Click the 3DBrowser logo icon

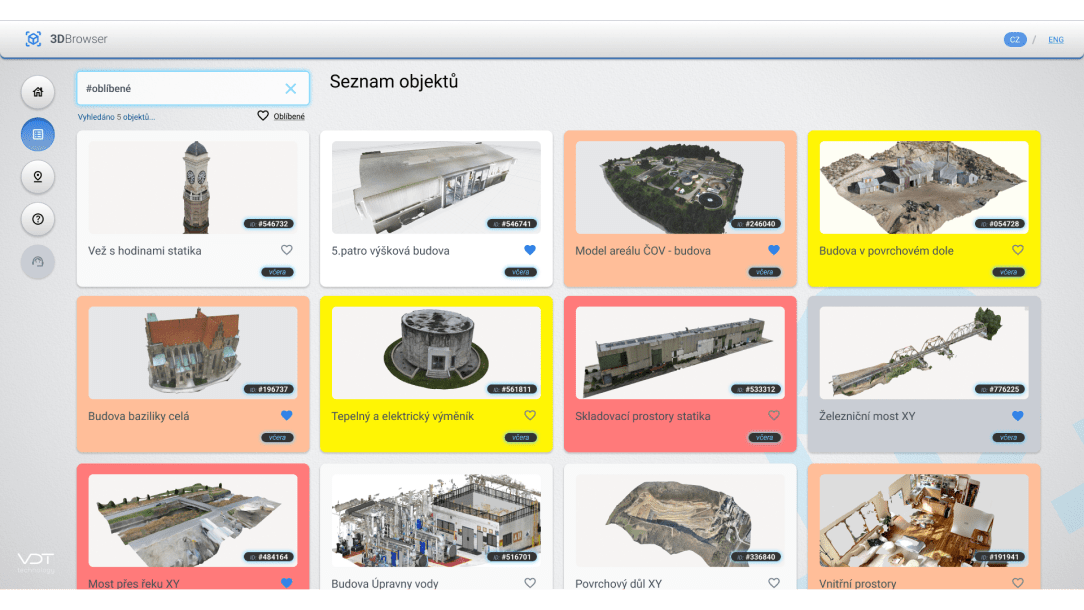34,39
